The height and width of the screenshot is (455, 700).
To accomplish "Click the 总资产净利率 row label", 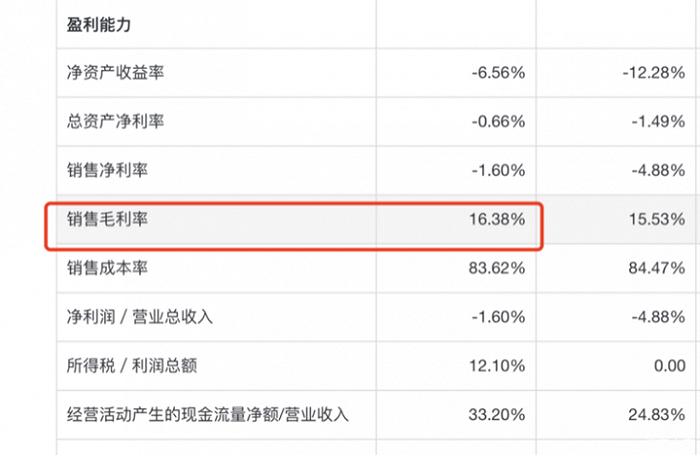I will pos(114,121).
